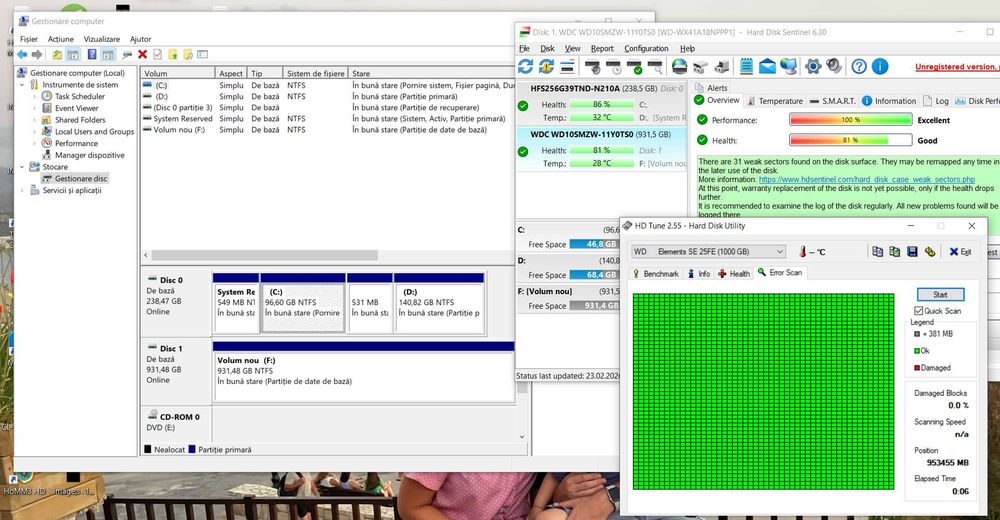Open the Report menu in Hard Disk Sentinel
This screenshot has width=1000, height=520.
602,48
